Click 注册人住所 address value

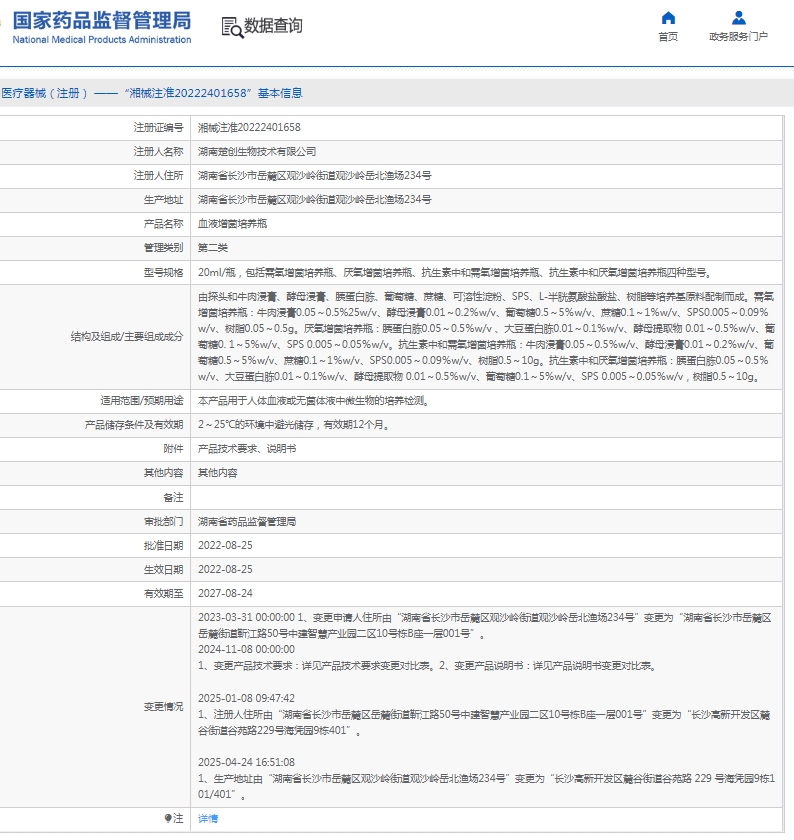(x=314, y=176)
